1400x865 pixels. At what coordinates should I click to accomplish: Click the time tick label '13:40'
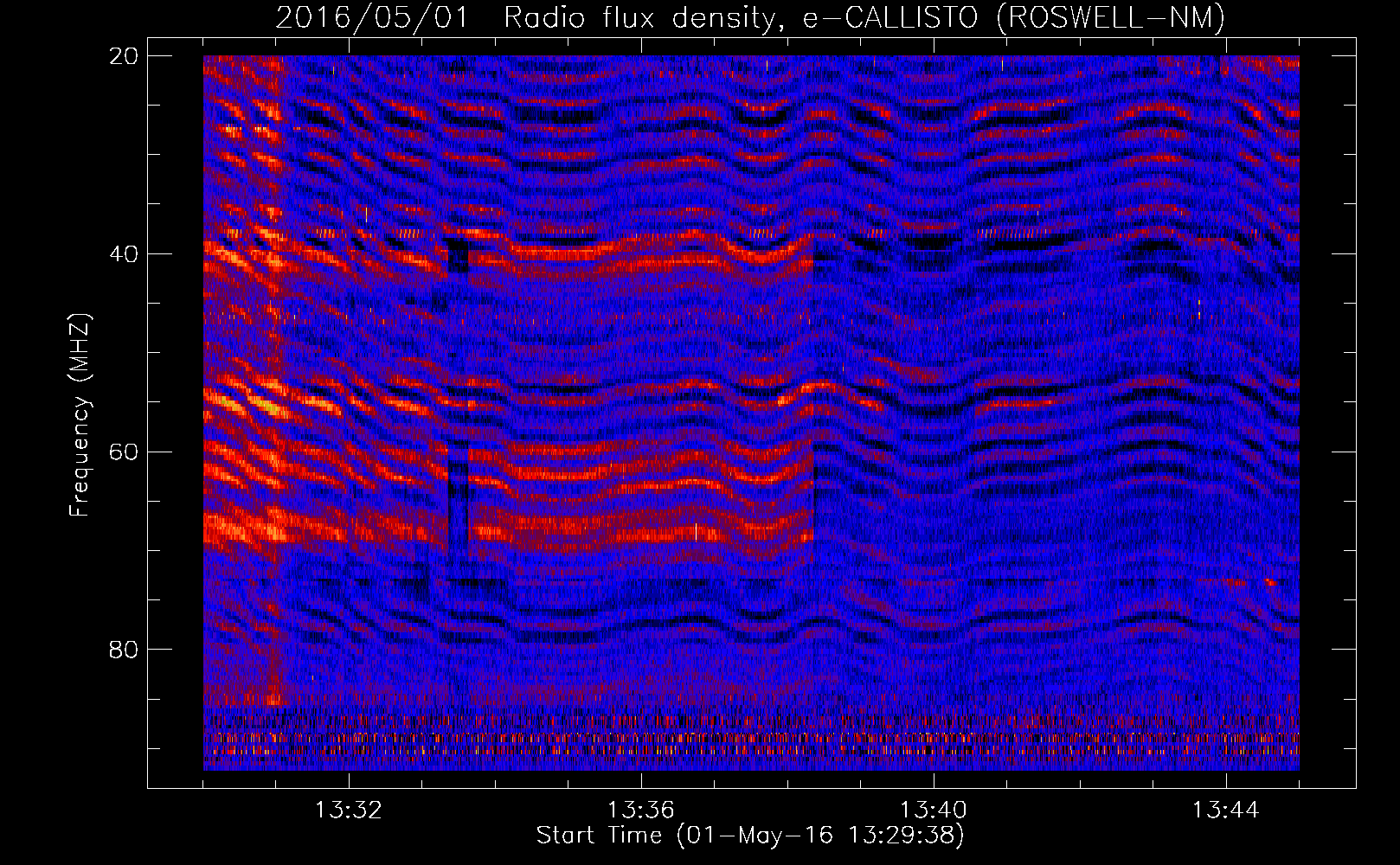click(x=934, y=811)
